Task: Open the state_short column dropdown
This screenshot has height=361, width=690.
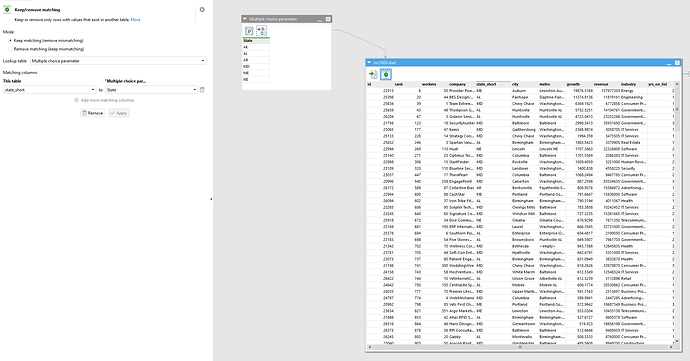Action: (50, 90)
